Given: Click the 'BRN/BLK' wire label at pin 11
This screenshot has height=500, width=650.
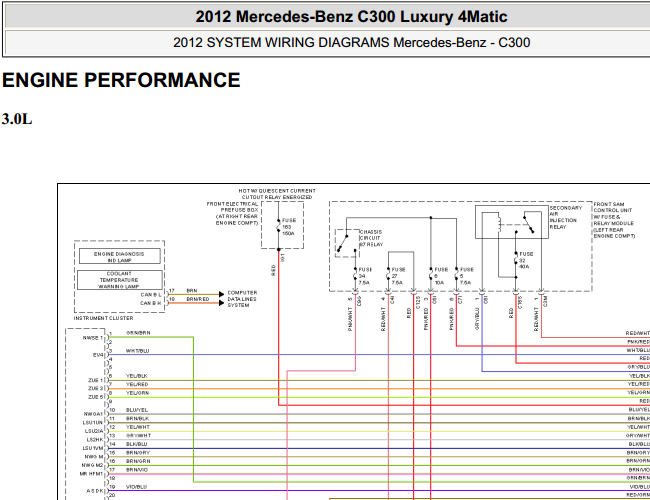Looking at the screenshot, I should coord(137,419).
